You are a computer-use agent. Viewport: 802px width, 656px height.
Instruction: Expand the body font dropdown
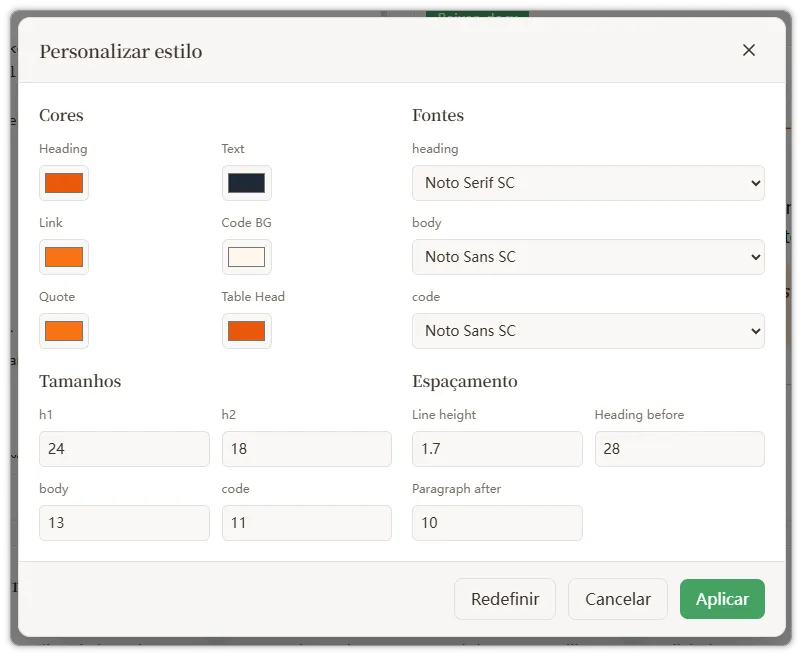588,257
